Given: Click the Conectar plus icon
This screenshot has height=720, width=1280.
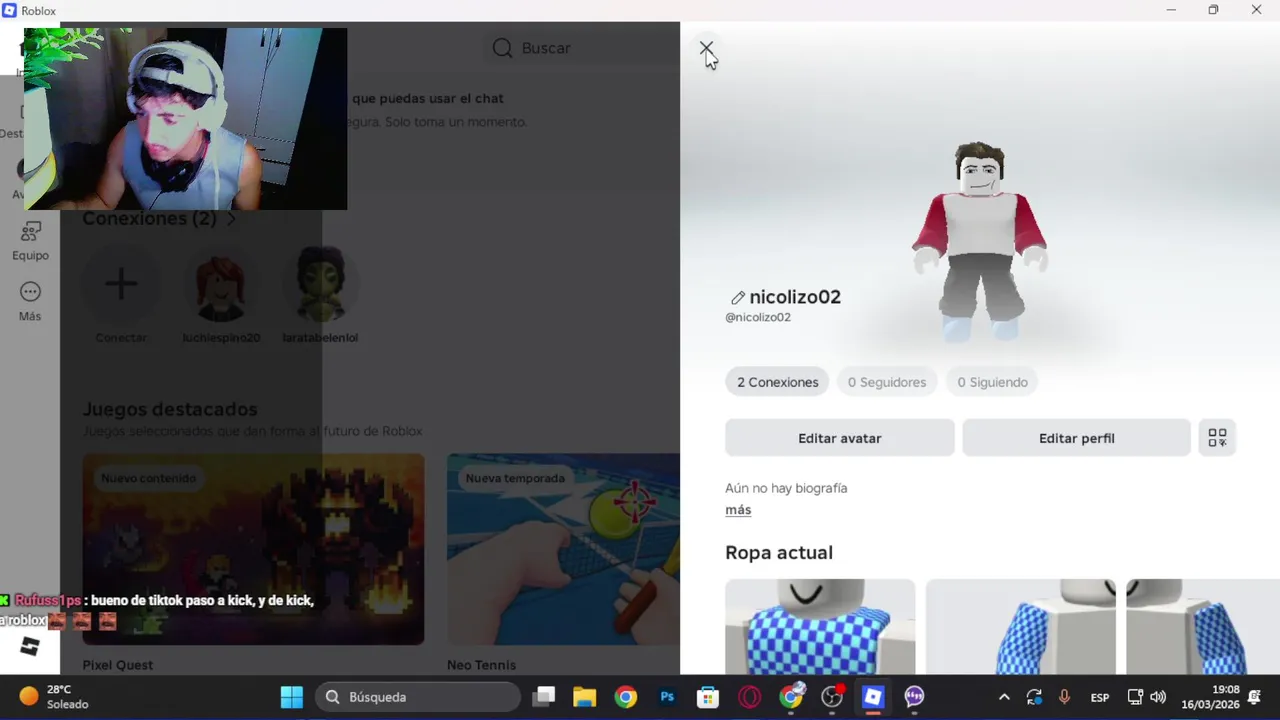Looking at the screenshot, I should (121, 285).
